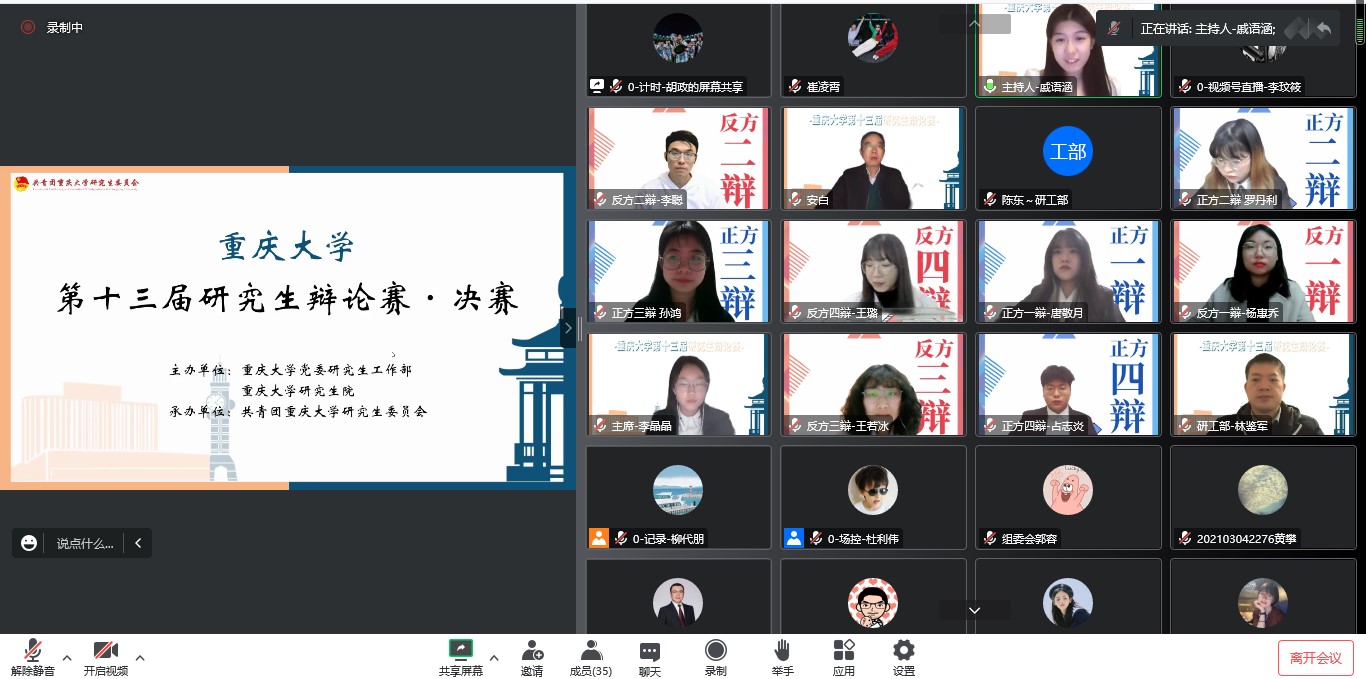Select 安白 participant video tile
The height and width of the screenshot is (679, 1366).
click(x=873, y=158)
